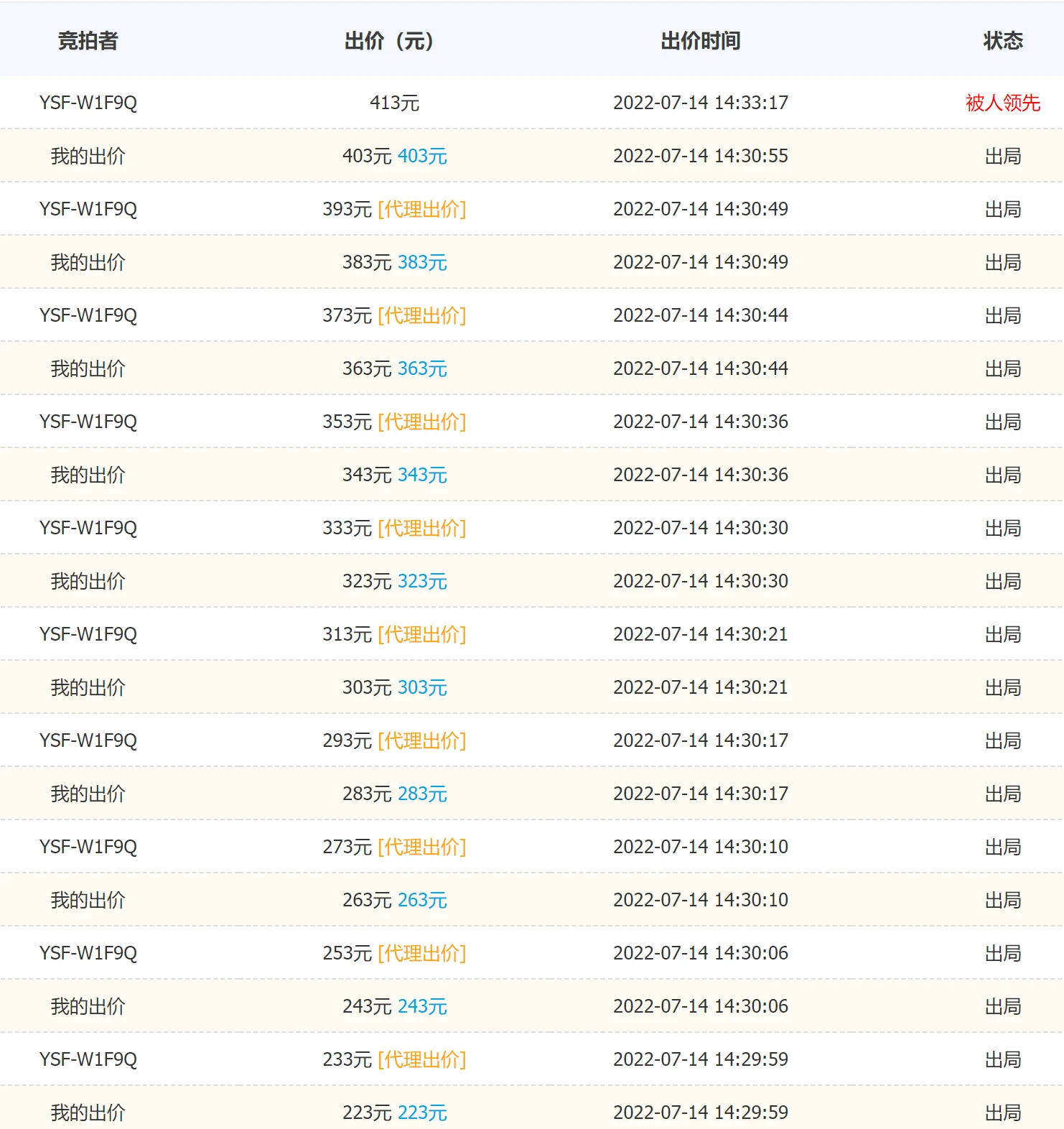Click the 代理出价 label beside 233元
Image resolution: width=1064 pixels, height=1129 pixels.
[x=422, y=1059]
